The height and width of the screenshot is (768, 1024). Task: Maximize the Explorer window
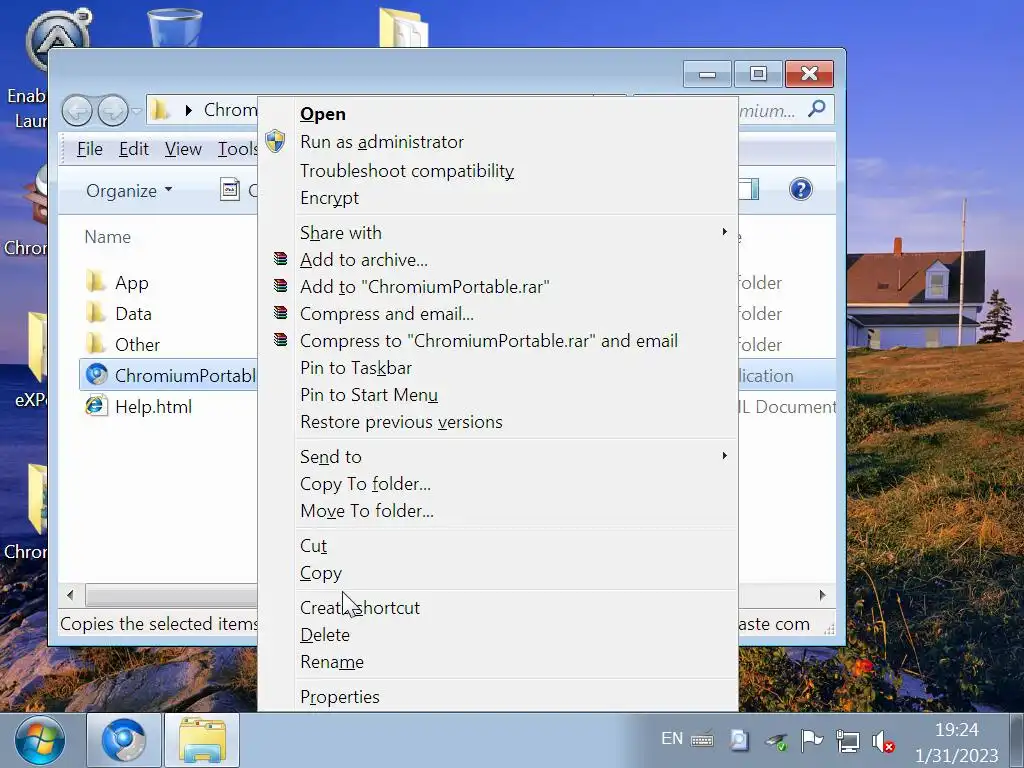tap(758, 74)
